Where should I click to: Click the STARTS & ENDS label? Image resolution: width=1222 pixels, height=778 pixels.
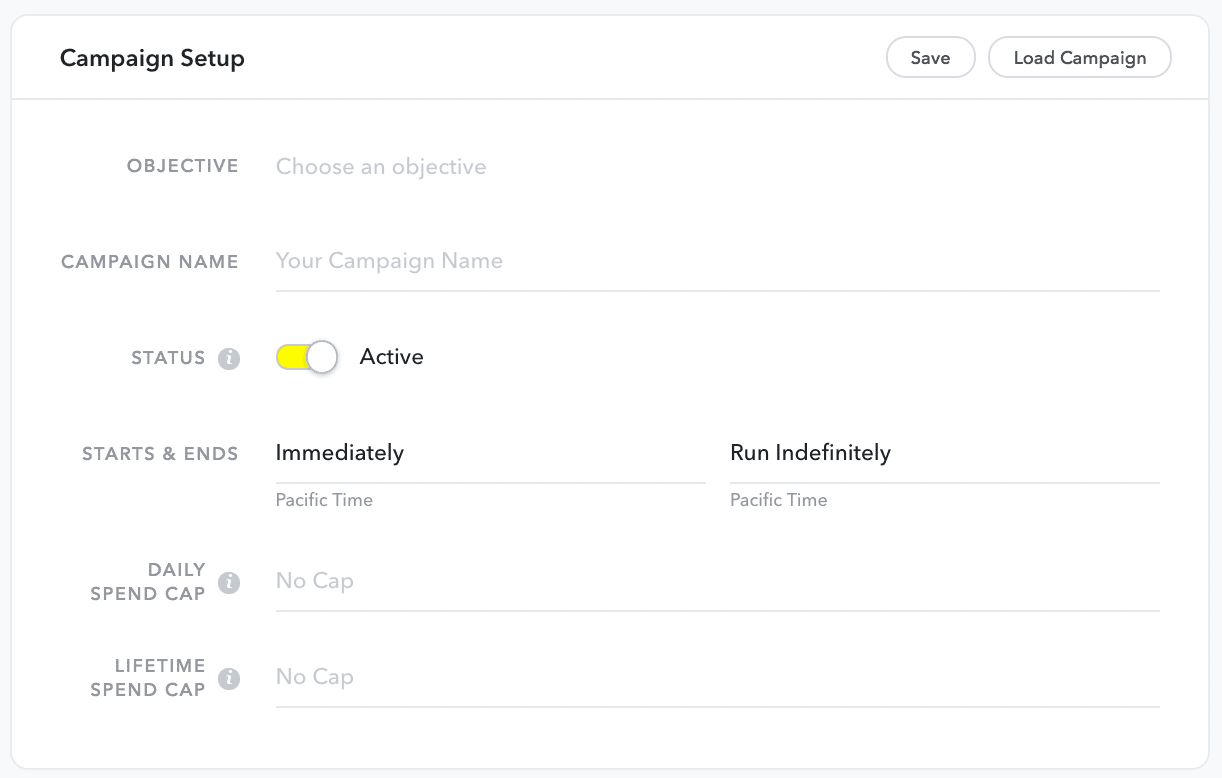(160, 454)
